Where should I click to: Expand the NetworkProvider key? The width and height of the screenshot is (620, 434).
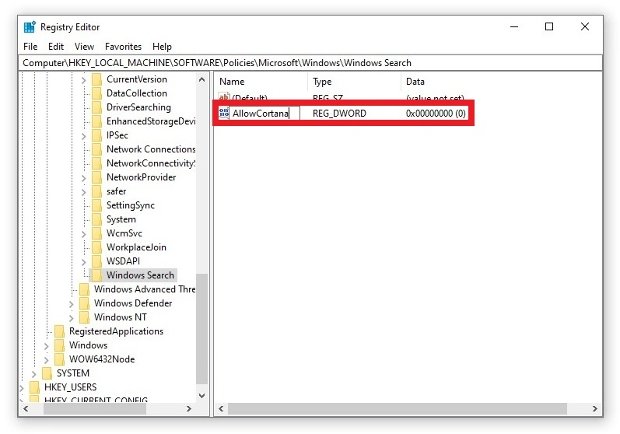click(x=83, y=178)
